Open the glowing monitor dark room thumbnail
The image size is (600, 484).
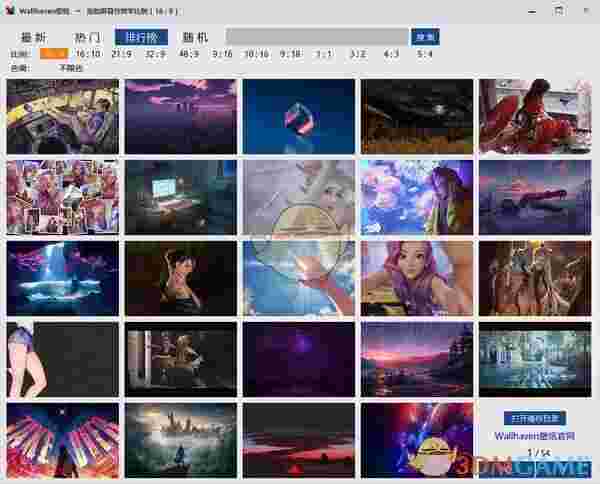point(181,197)
